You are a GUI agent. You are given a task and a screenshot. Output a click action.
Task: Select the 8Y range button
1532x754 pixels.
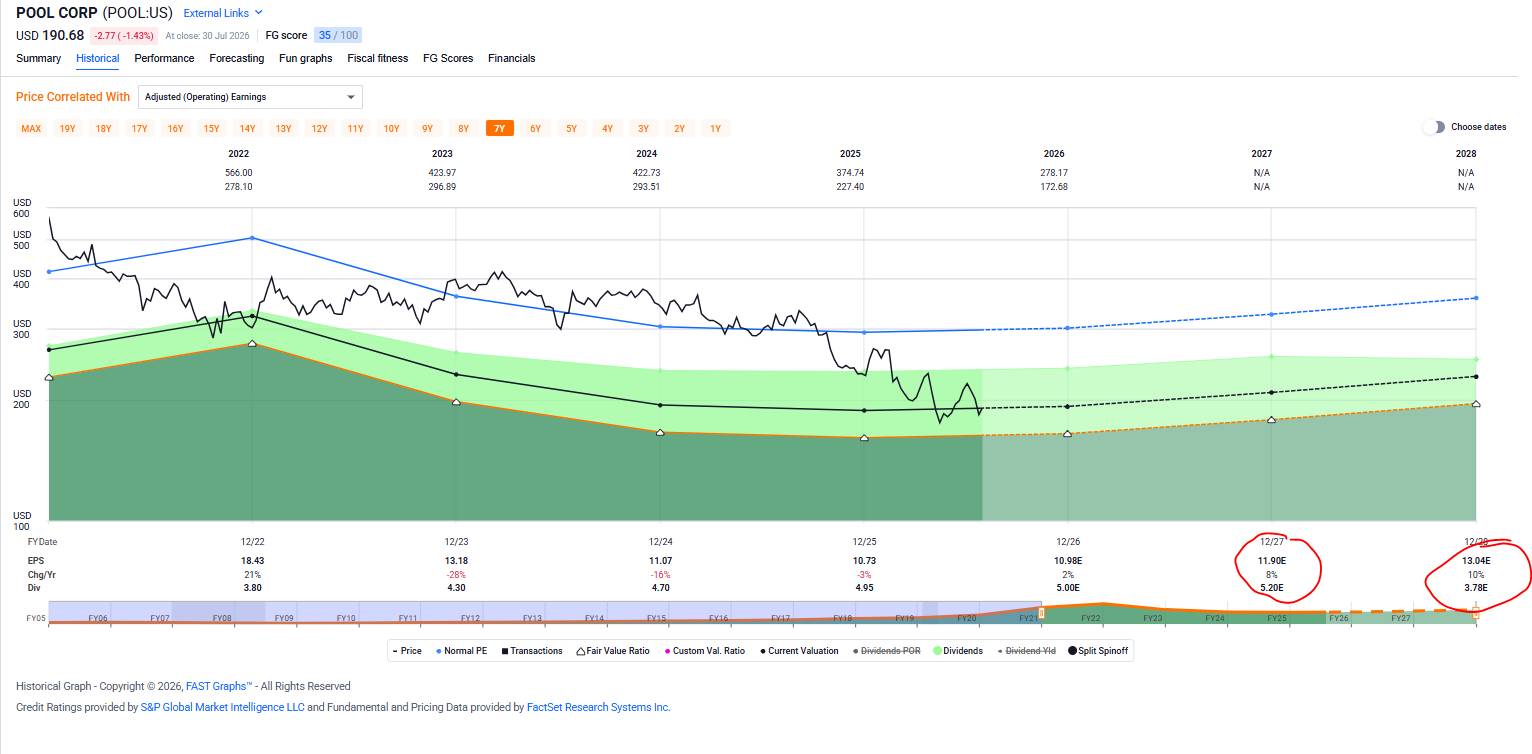point(463,128)
